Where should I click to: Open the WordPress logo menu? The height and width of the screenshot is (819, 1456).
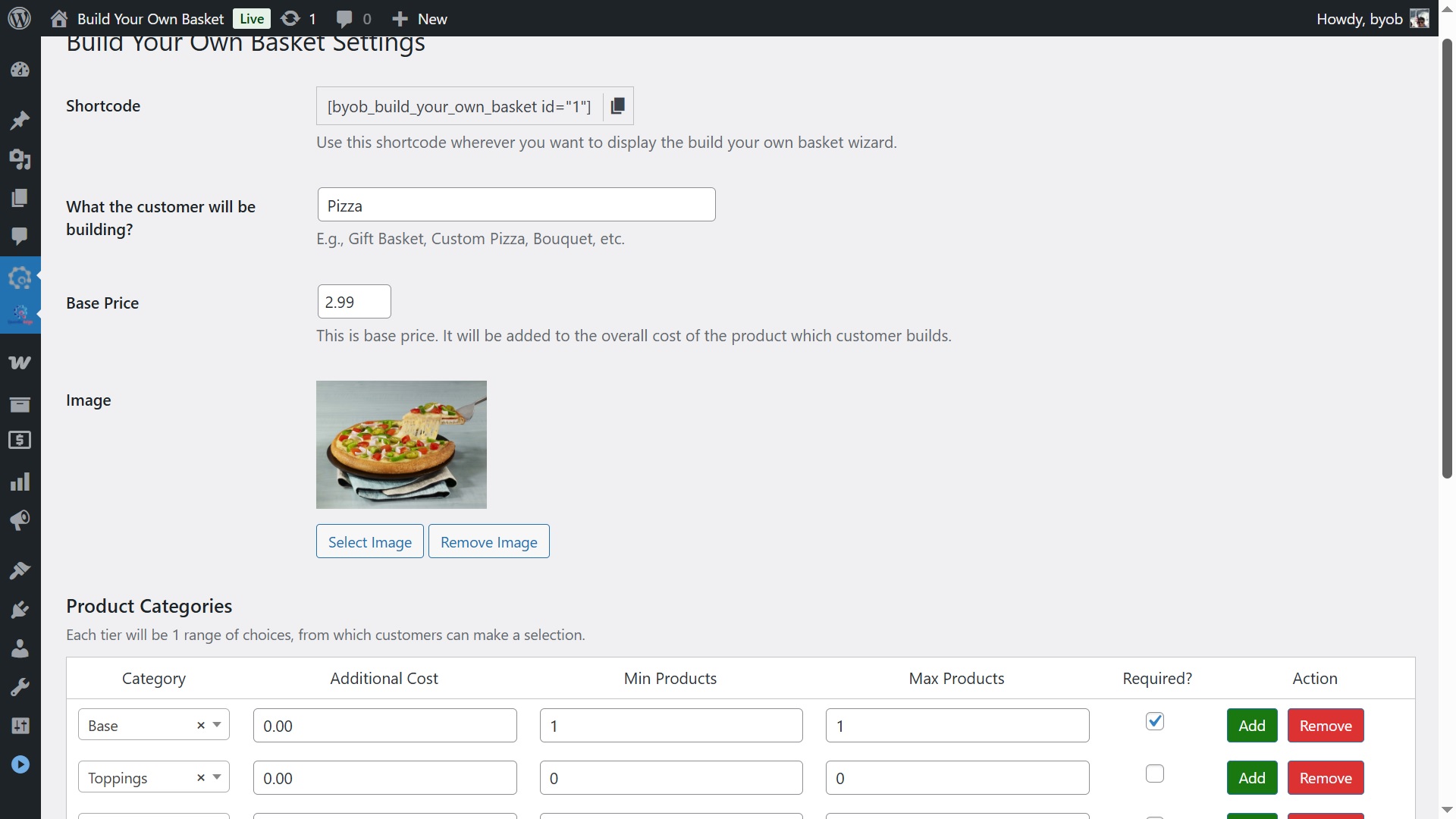(20, 18)
